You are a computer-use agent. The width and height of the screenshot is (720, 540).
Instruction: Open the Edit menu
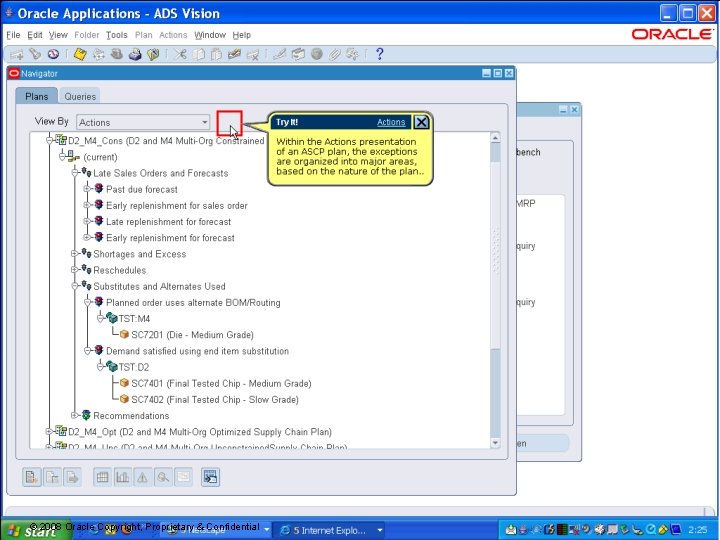click(34, 35)
